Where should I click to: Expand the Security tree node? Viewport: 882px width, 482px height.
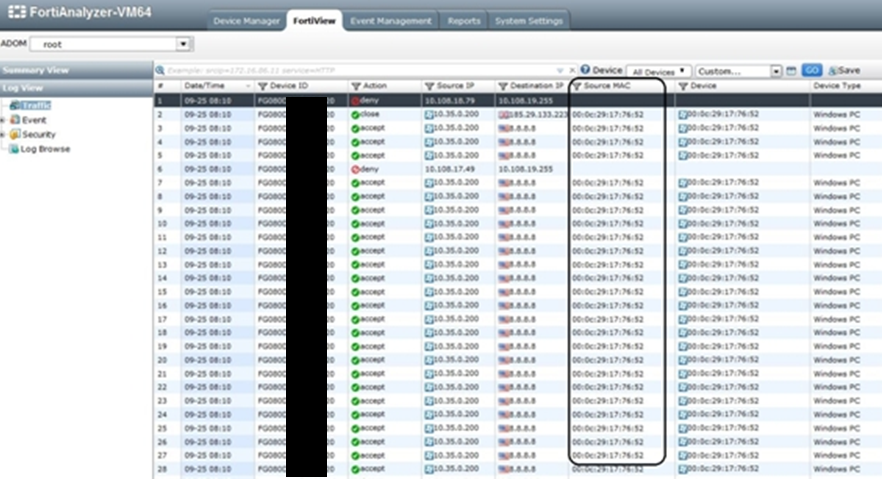click(4, 134)
